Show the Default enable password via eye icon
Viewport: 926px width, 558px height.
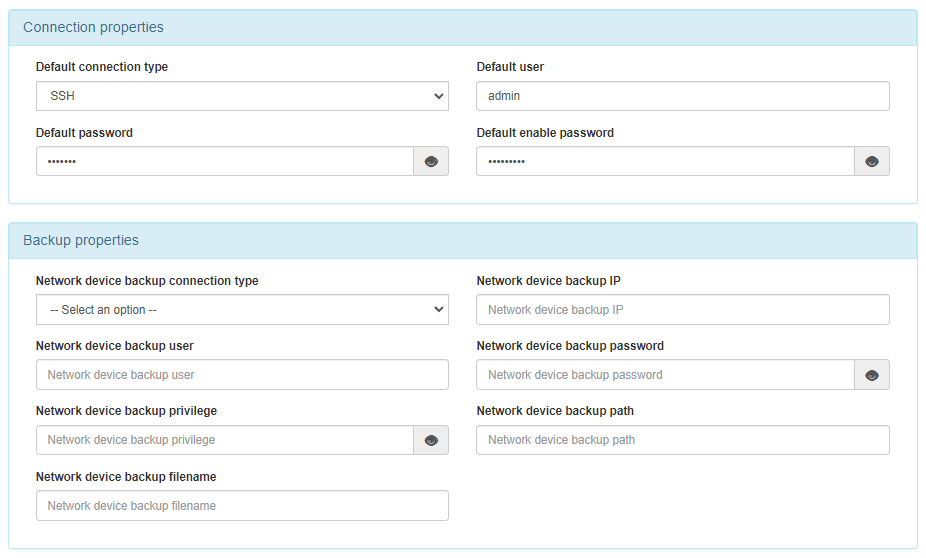pos(872,161)
